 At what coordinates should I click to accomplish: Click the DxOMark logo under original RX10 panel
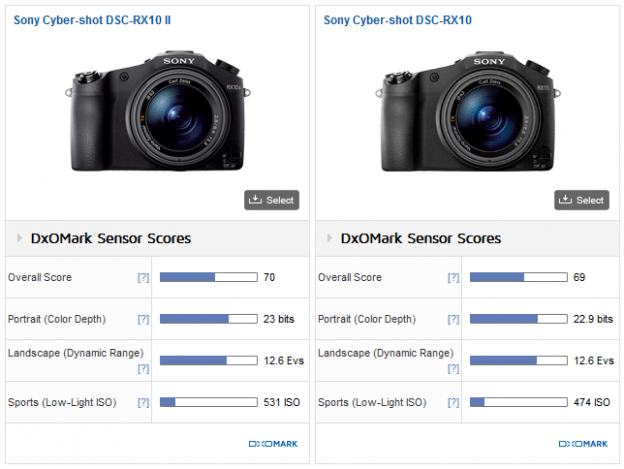click(x=583, y=444)
